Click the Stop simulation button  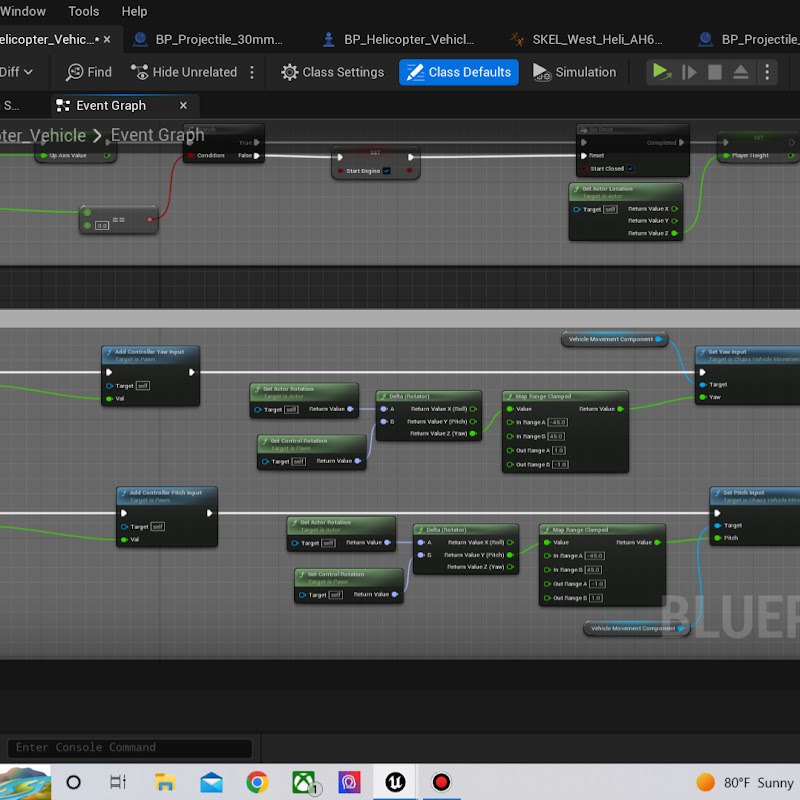[x=715, y=72]
